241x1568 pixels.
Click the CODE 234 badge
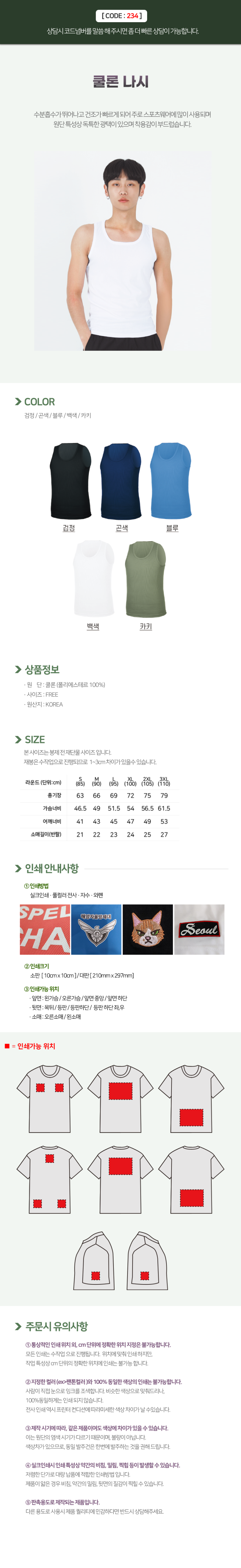[x=120, y=16]
